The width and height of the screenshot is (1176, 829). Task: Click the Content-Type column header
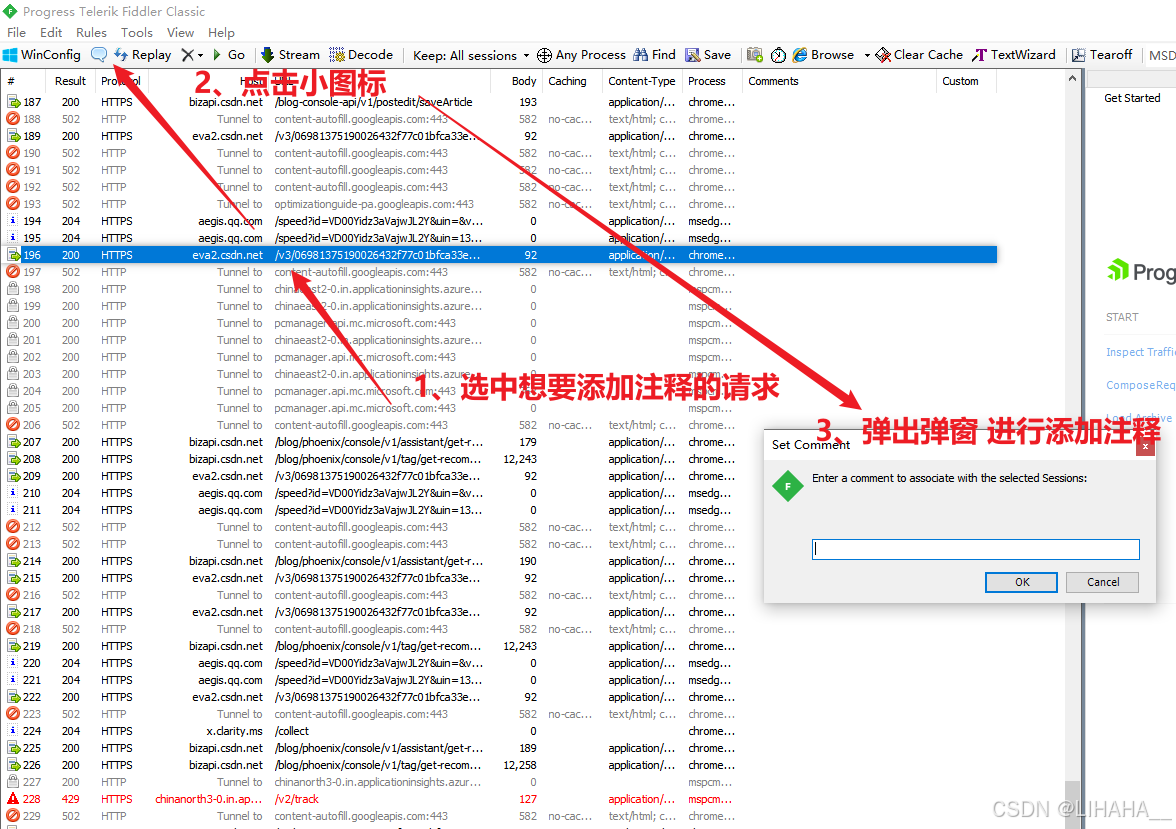click(642, 81)
